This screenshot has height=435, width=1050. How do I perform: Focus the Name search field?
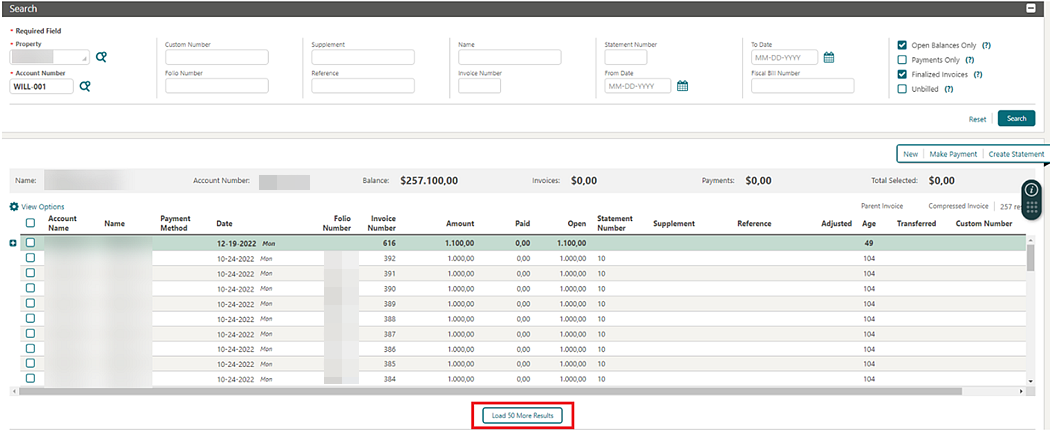pyautogui.click(x=509, y=57)
